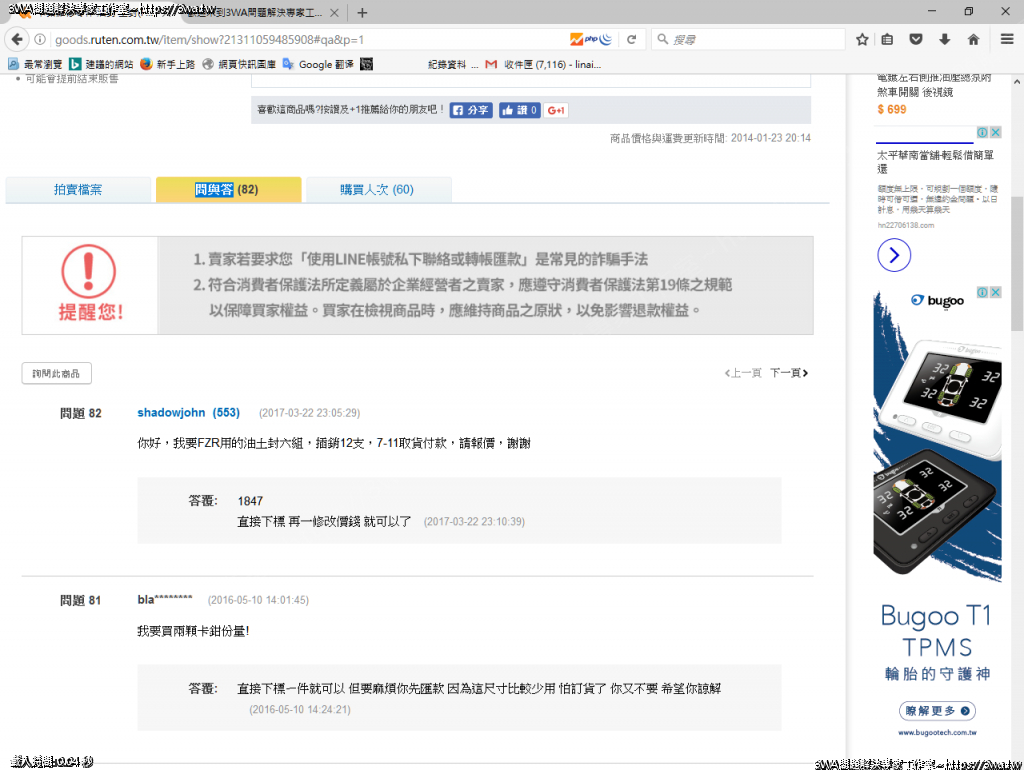
Task: Share the item with Facebook 分享 button
Action: pyautogui.click(x=471, y=110)
